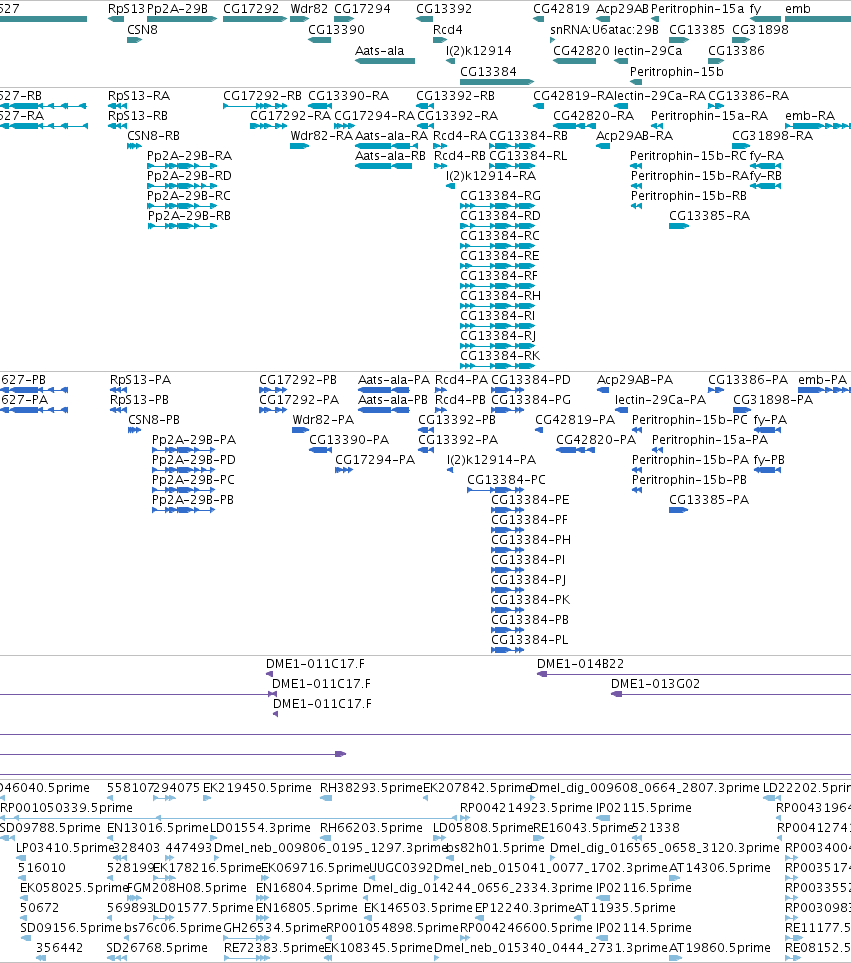Screen dimensions: 851x963
Task: Click the CG13385-RA transcript label
Action: tap(709, 215)
